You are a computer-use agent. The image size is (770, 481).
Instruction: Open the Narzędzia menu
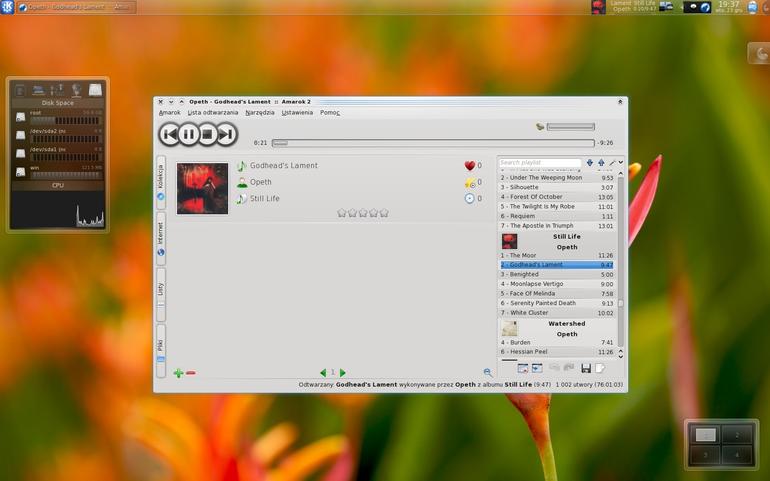click(260, 113)
